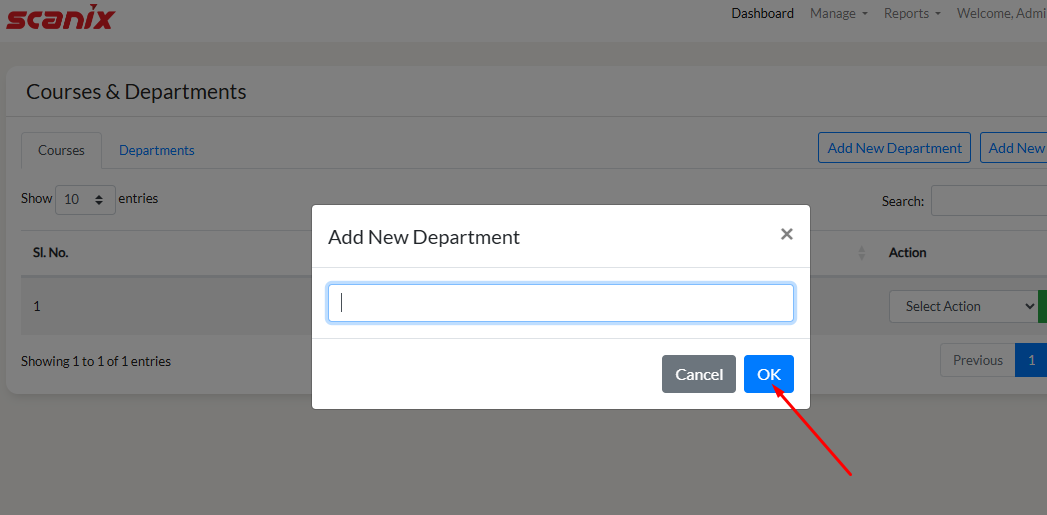Open the Show entries count selector
Viewport: 1047px width, 515px height.
(x=85, y=199)
